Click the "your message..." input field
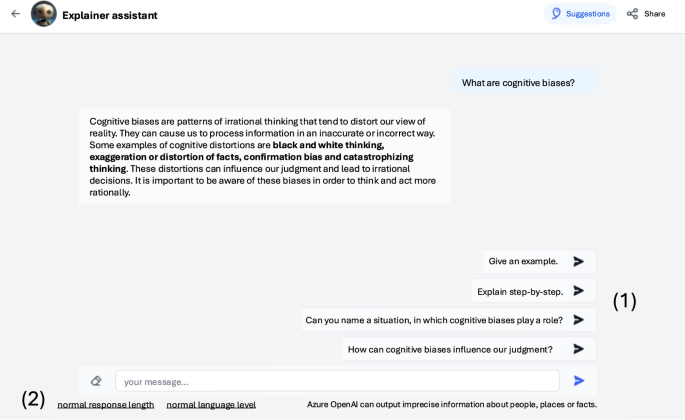Viewport: 685px width, 420px height. pyautogui.click(x=337, y=381)
